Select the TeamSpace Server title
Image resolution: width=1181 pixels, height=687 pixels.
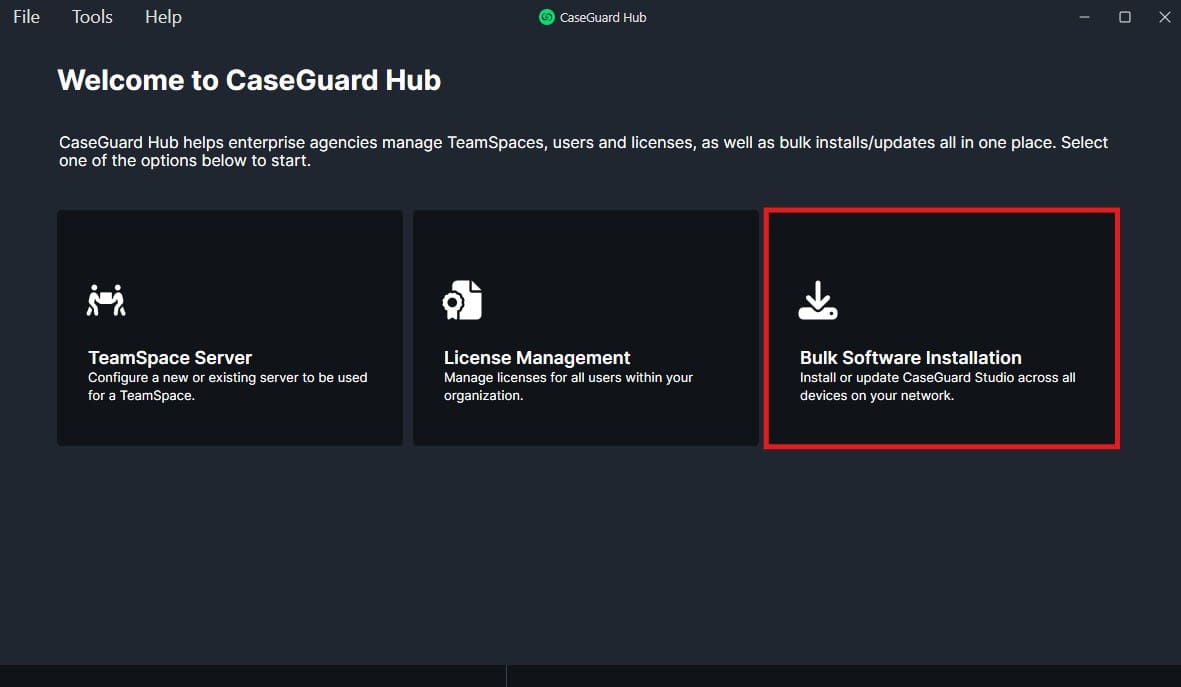170,358
